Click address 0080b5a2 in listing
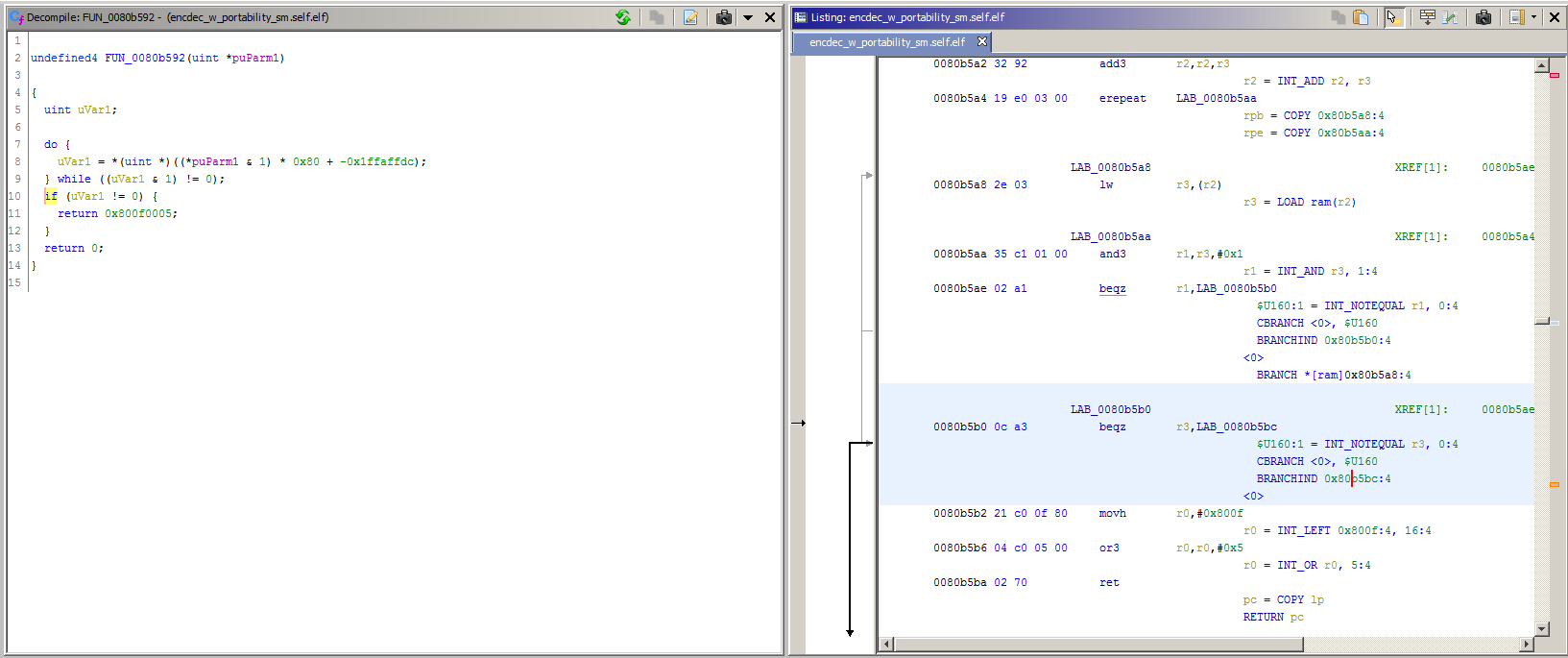This screenshot has height=658, width=1568. click(x=960, y=63)
